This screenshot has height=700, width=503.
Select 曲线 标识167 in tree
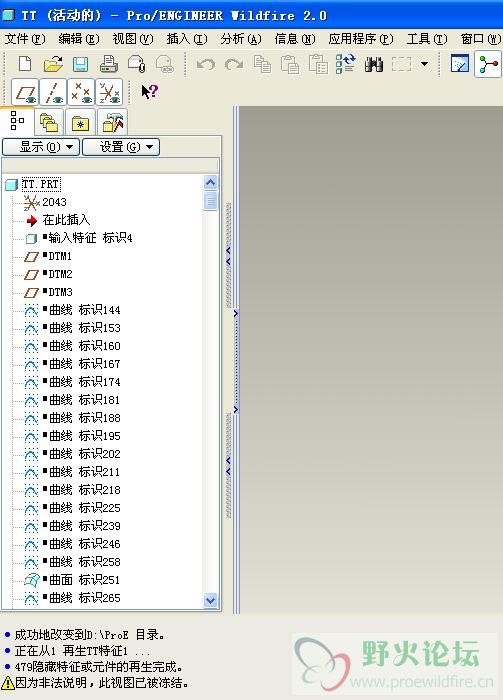pyautogui.click(x=84, y=363)
